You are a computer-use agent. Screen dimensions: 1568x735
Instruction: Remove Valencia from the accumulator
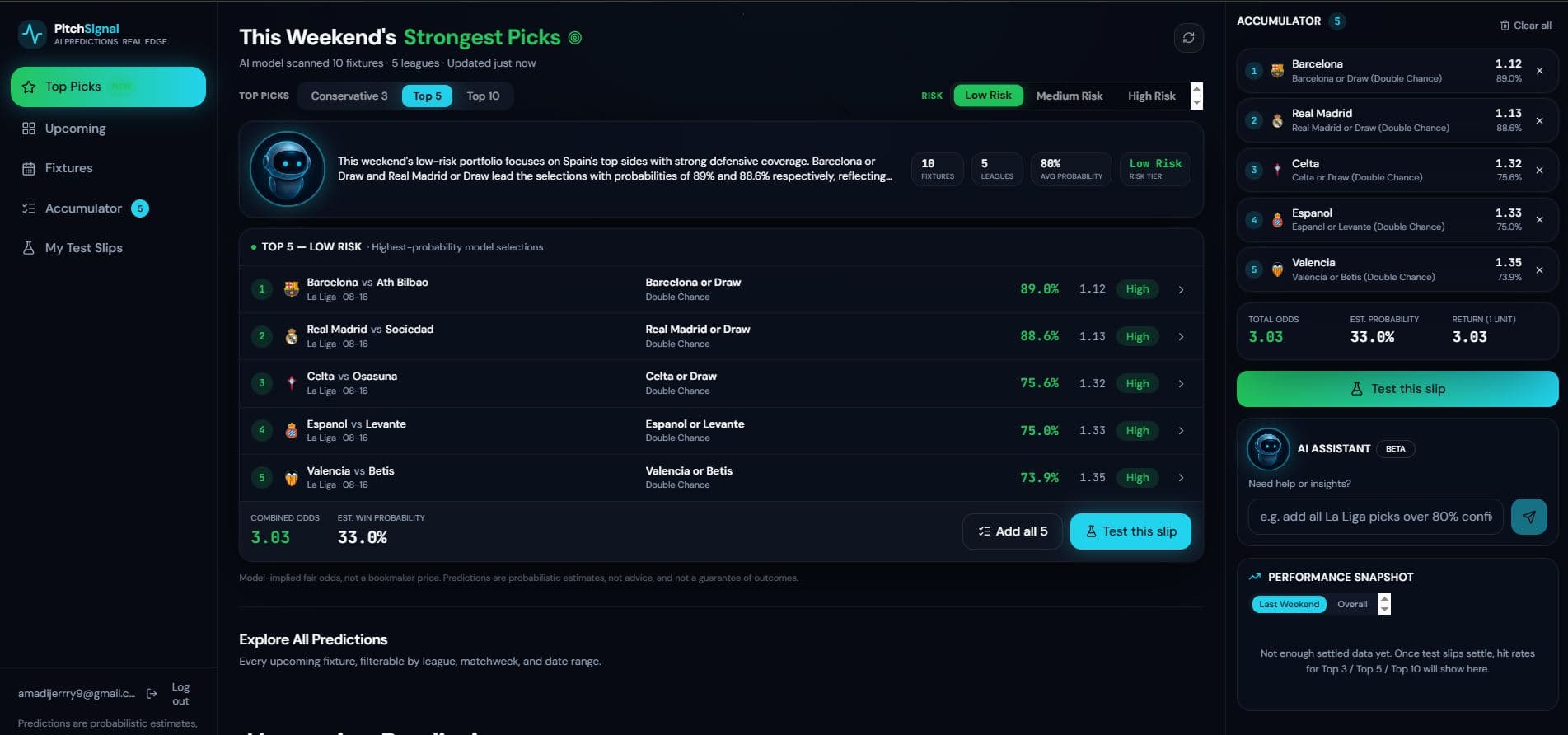[1539, 269]
